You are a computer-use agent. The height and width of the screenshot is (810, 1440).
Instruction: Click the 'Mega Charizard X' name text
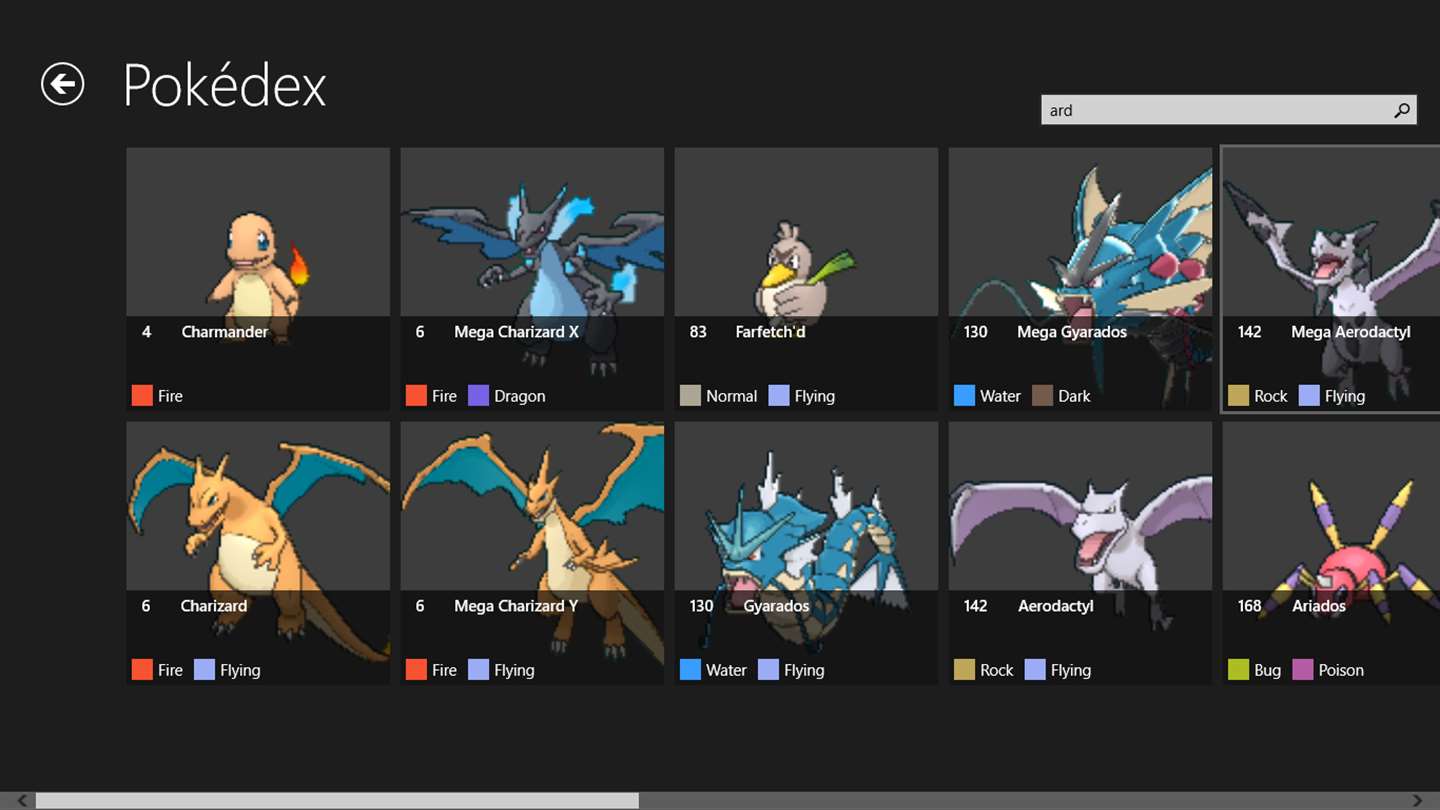(x=516, y=332)
